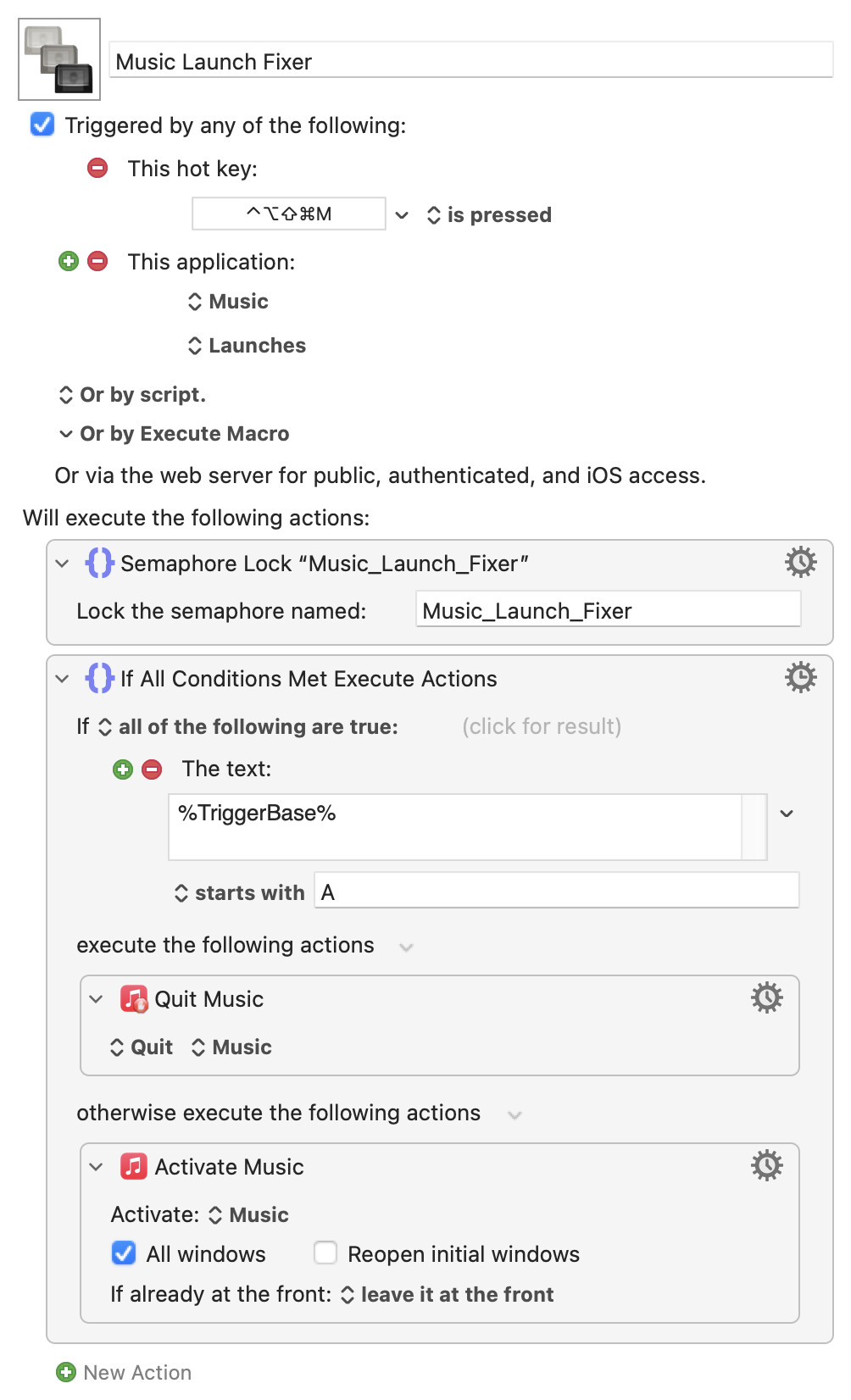Click the Music Launch Fixer name field
This screenshot has width=851, height=1400.
tap(470, 62)
